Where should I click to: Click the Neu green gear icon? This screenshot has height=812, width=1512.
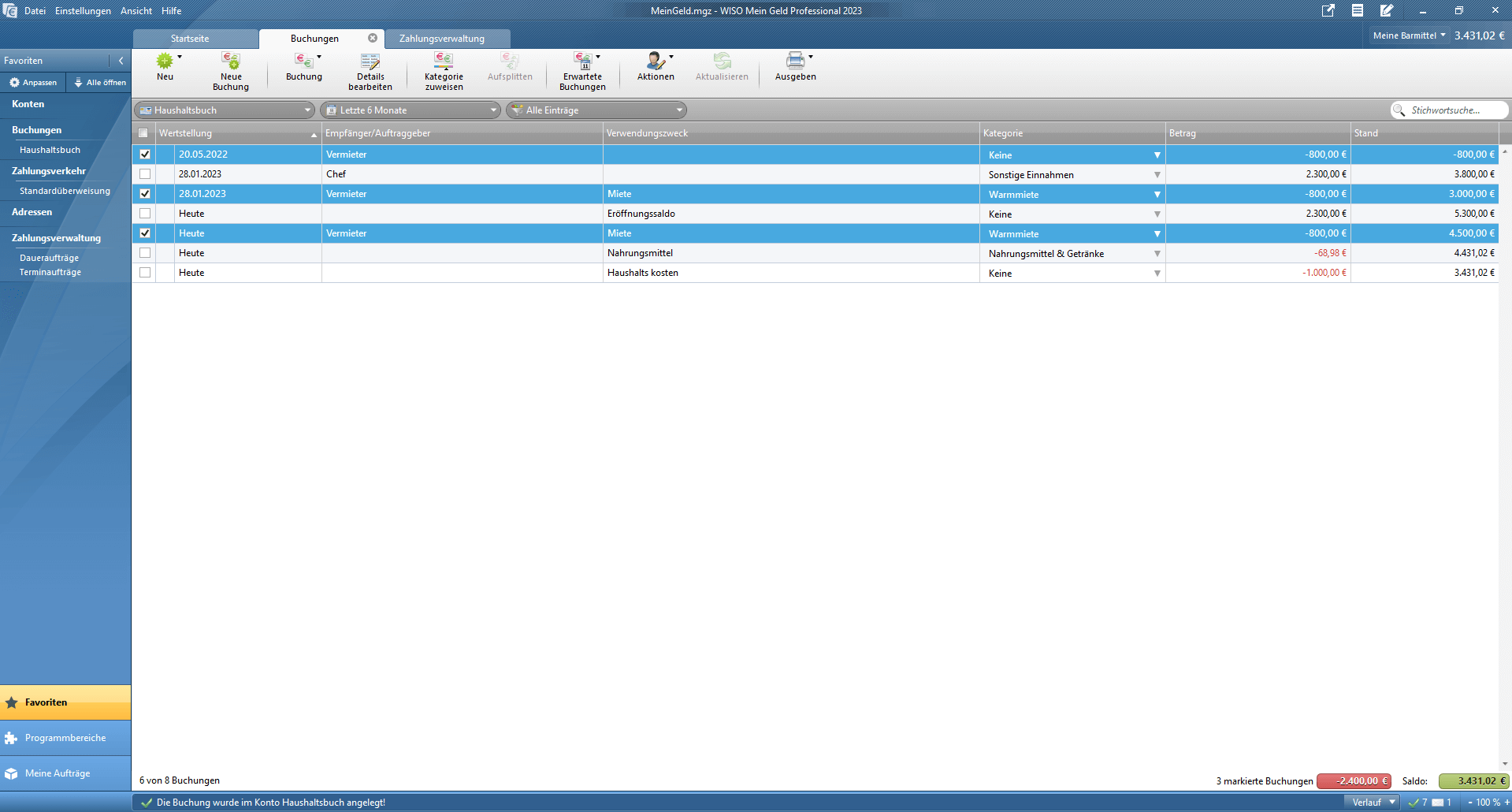(165, 61)
